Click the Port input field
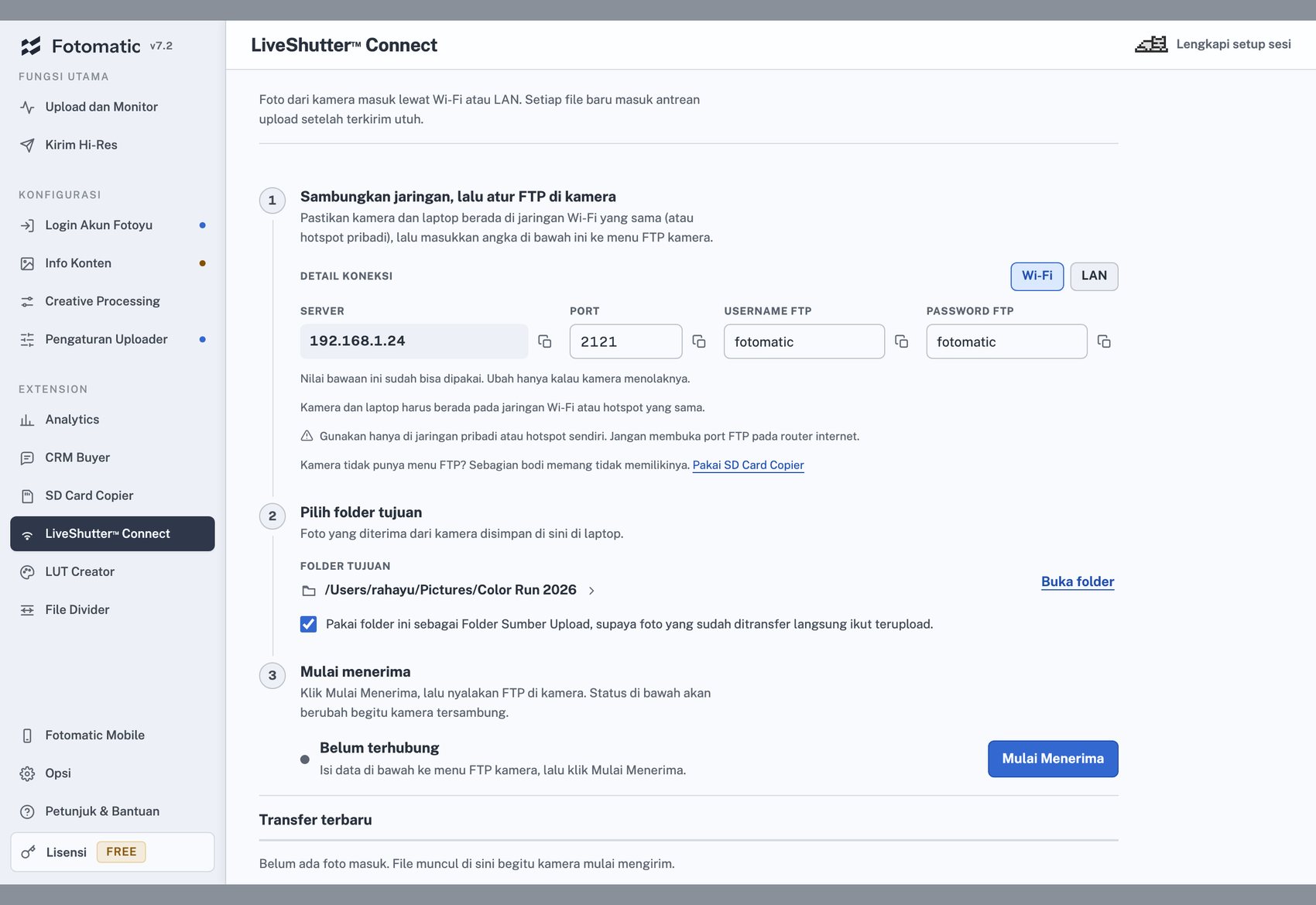Screen dimensions: 1316x905 (625, 341)
